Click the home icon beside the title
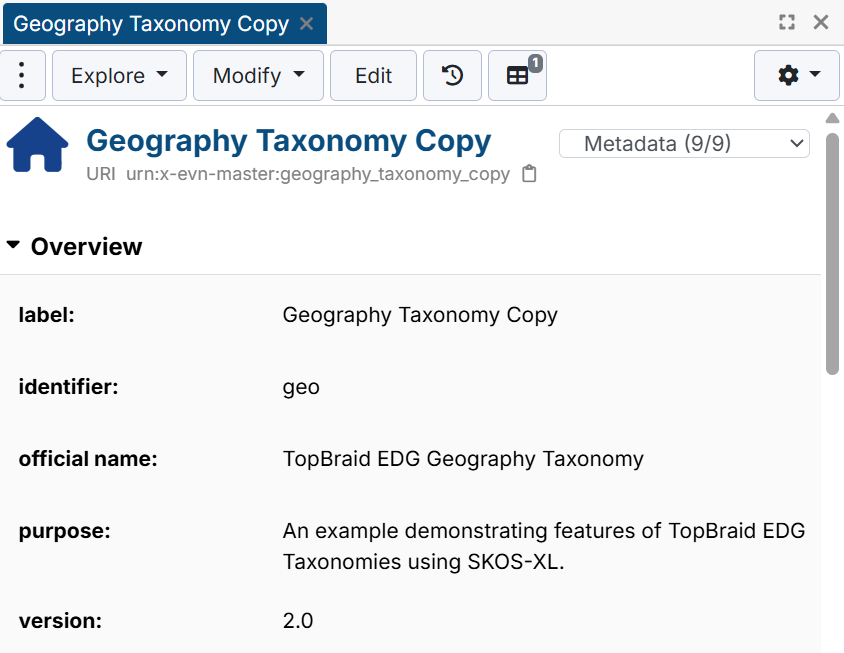Image resolution: width=844 pixels, height=653 pixels. click(37, 144)
